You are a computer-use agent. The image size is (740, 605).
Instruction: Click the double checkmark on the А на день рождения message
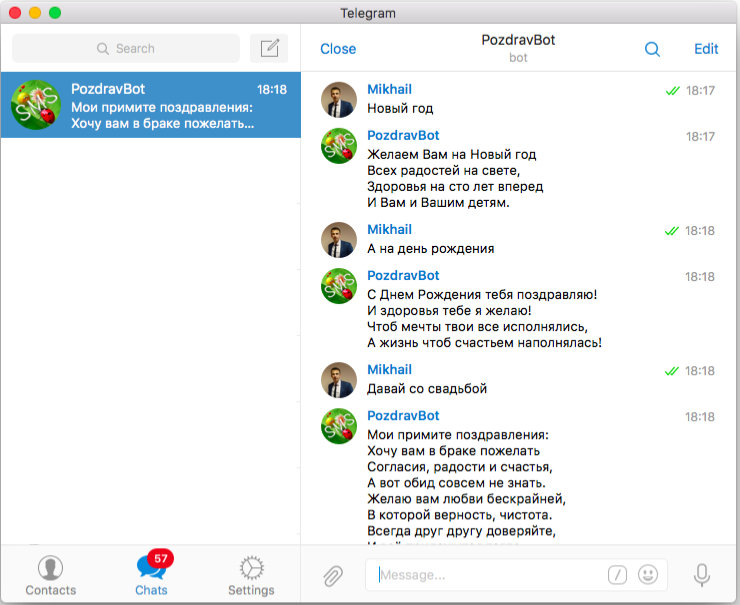(x=672, y=231)
